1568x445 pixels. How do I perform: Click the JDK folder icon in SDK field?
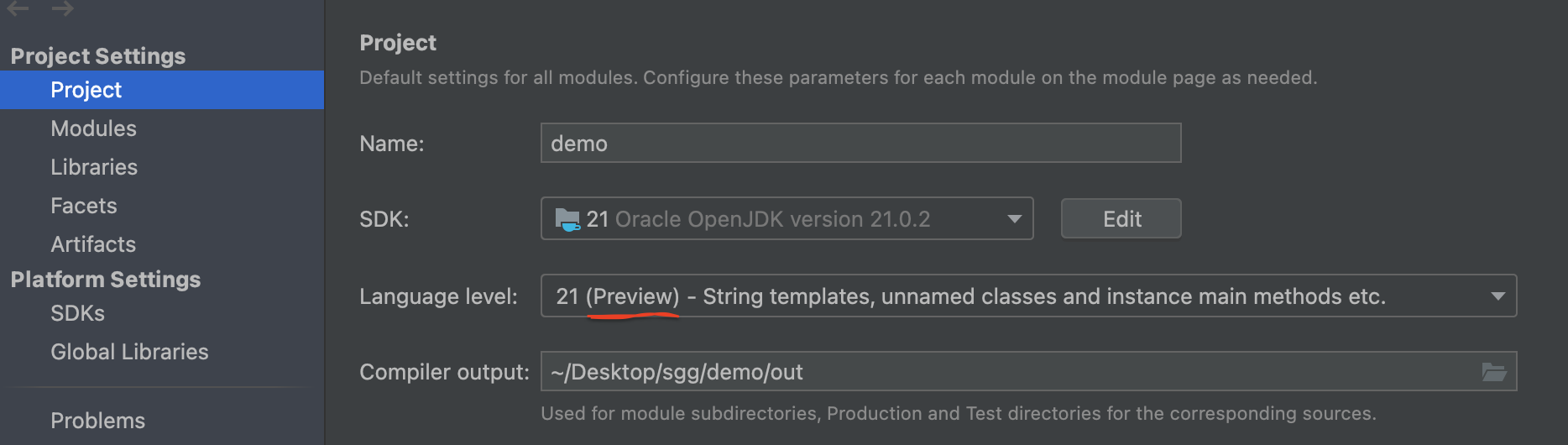click(x=567, y=220)
